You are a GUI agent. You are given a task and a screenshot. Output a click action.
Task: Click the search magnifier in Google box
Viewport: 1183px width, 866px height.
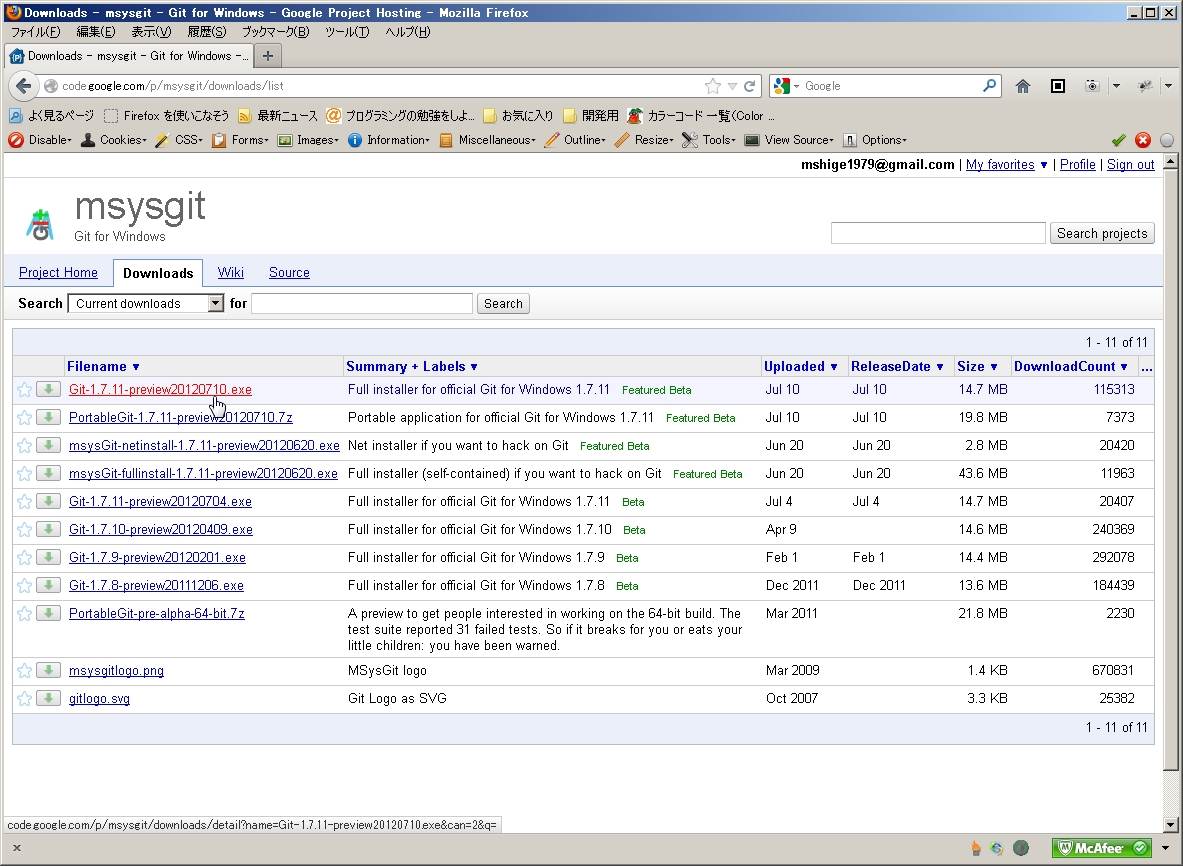[x=989, y=86]
